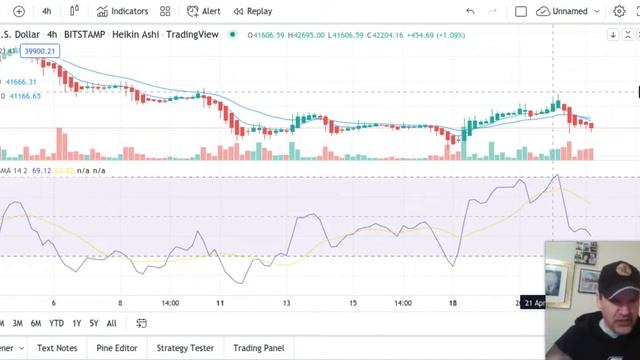Screen dimensions: 640x360
Task: Open the Indicators menu
Action: pyautogui.click(x=122, y=11)
